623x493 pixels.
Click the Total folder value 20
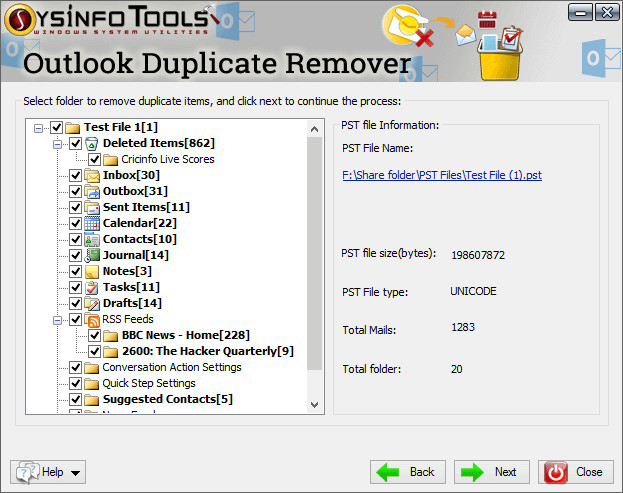coord(457,369)
